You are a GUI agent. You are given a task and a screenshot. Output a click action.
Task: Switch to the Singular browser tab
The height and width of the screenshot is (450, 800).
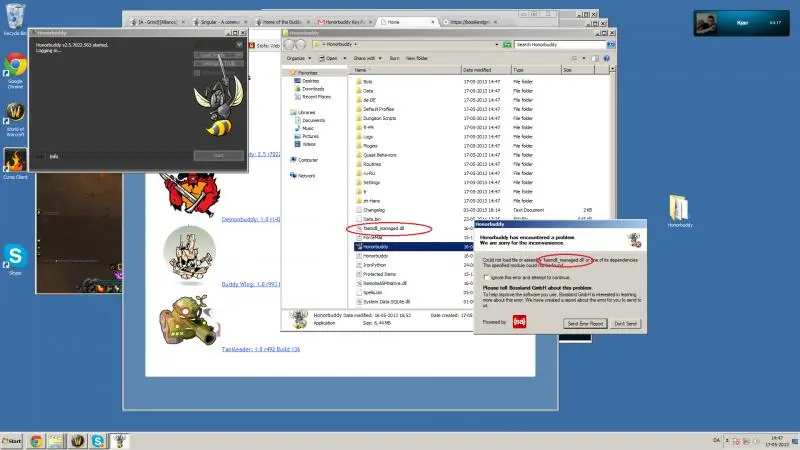(x=220, y=22)
